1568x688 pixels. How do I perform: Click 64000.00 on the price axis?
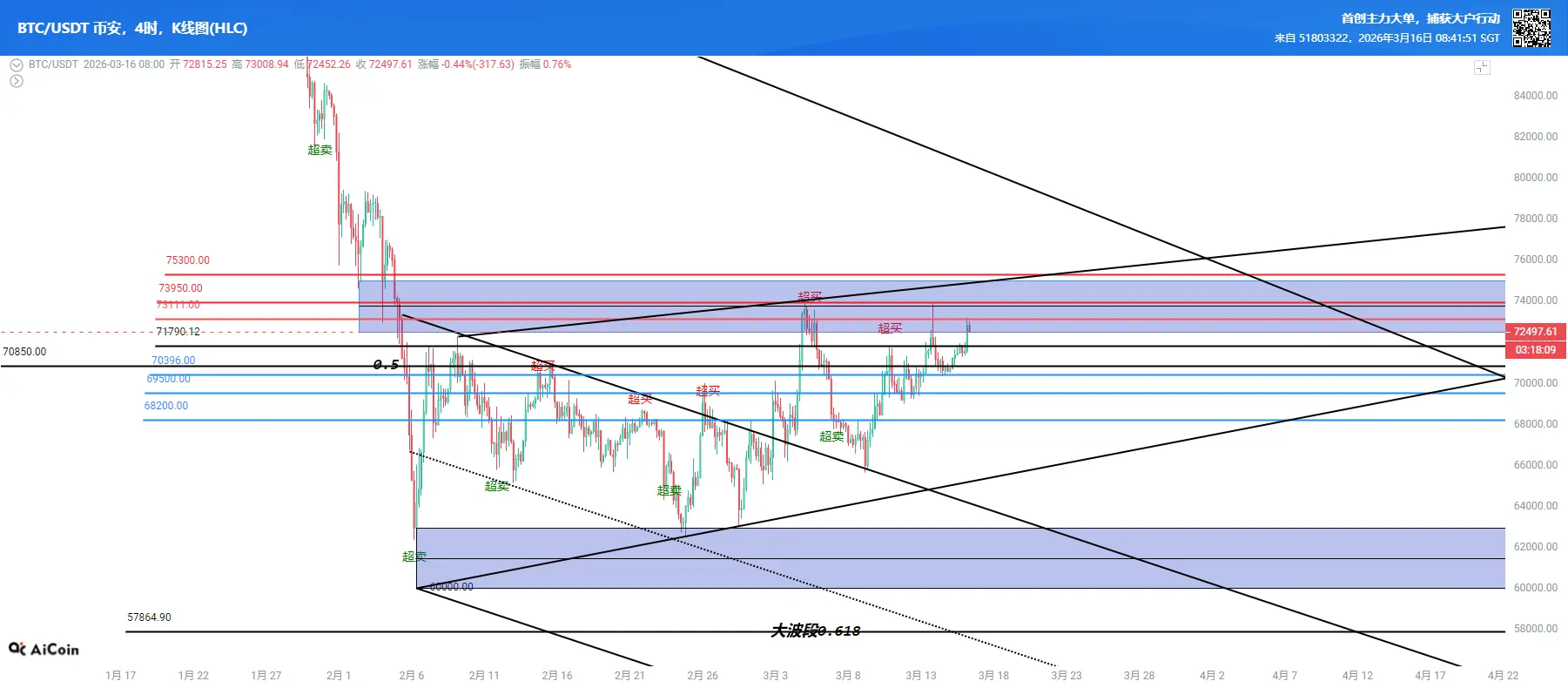coord(1536,506)
